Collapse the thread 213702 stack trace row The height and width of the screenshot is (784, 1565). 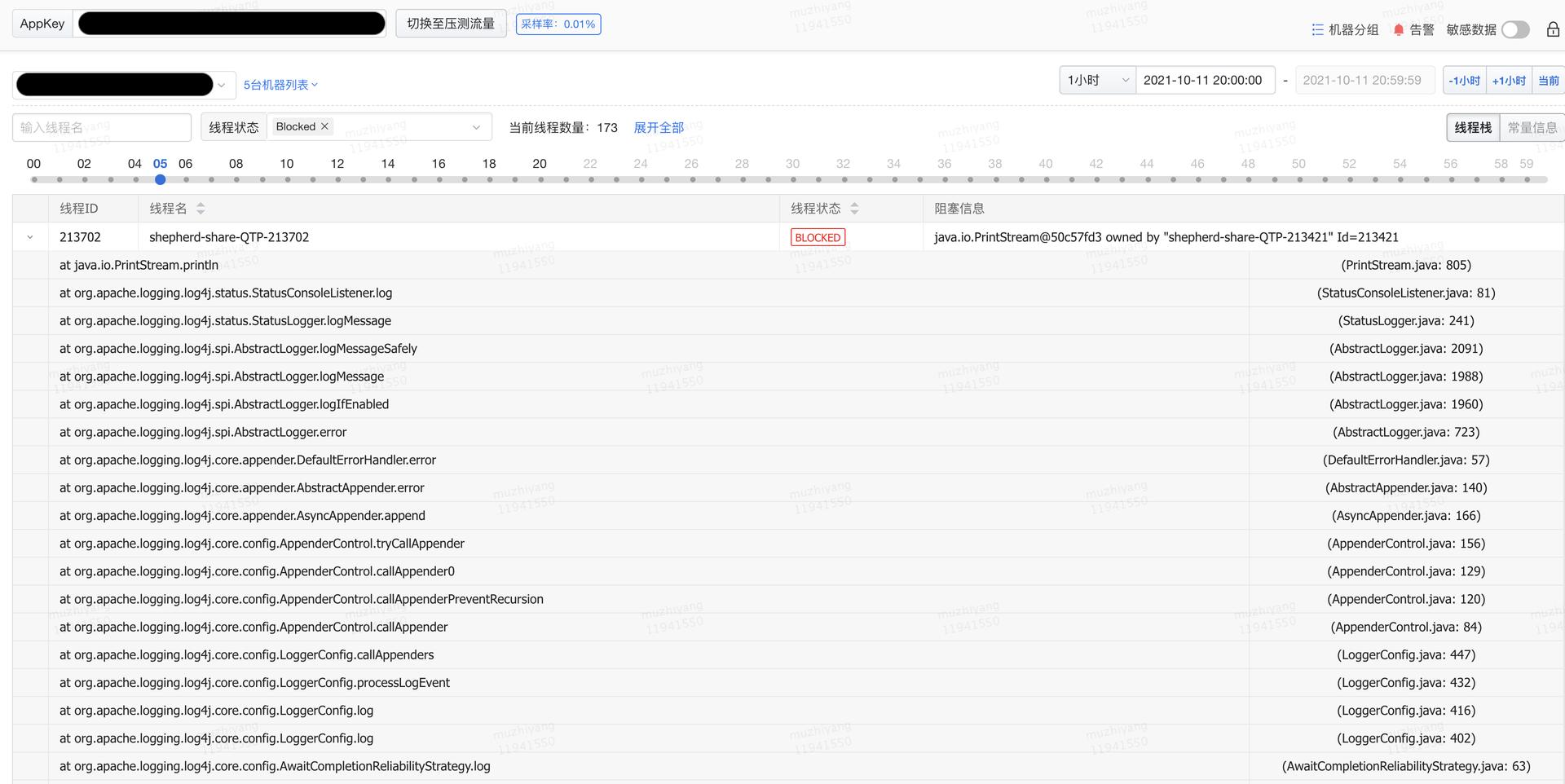point(30,236)
